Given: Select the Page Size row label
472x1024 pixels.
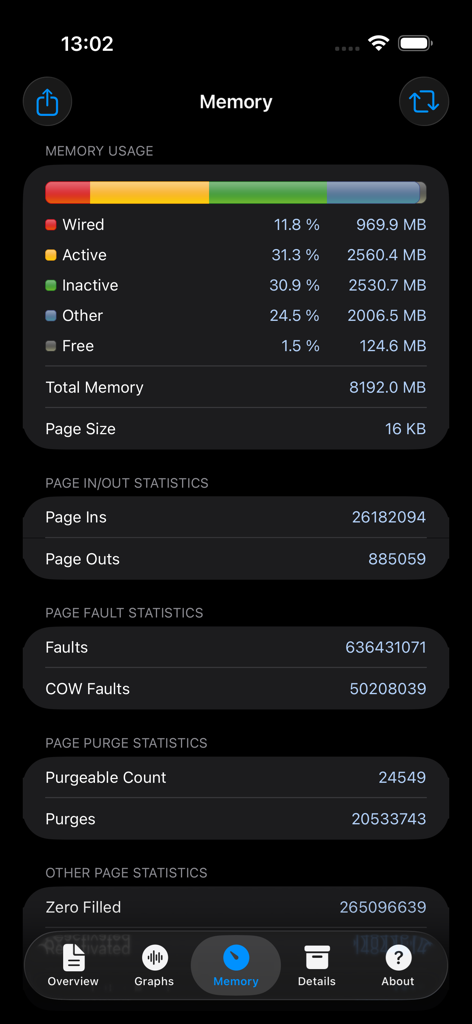Looking at the screenshot, I should (80, 429).
